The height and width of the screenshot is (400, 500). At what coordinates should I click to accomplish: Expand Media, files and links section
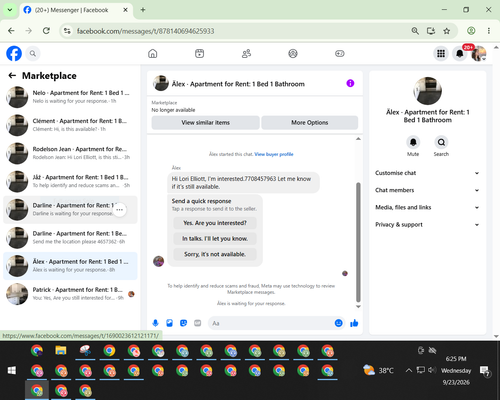point(427,207)
